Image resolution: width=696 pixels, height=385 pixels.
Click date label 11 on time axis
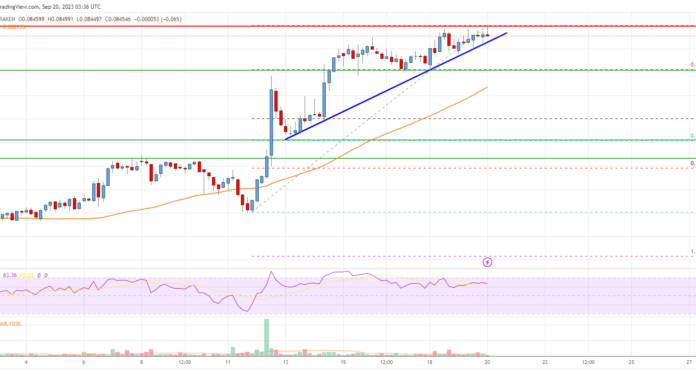[x=228, y=362]
